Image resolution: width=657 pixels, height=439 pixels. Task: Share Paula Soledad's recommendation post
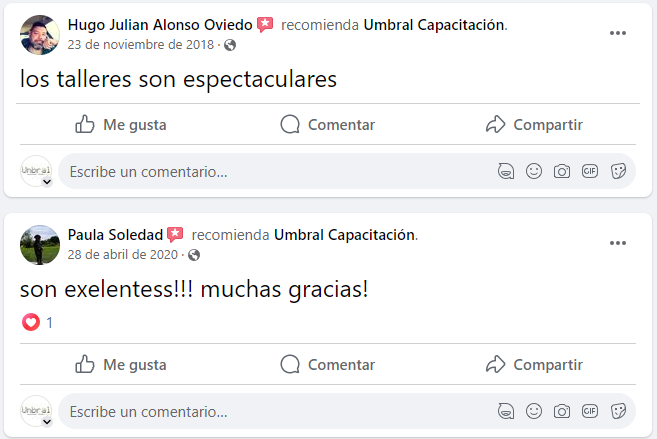(534, 365)
